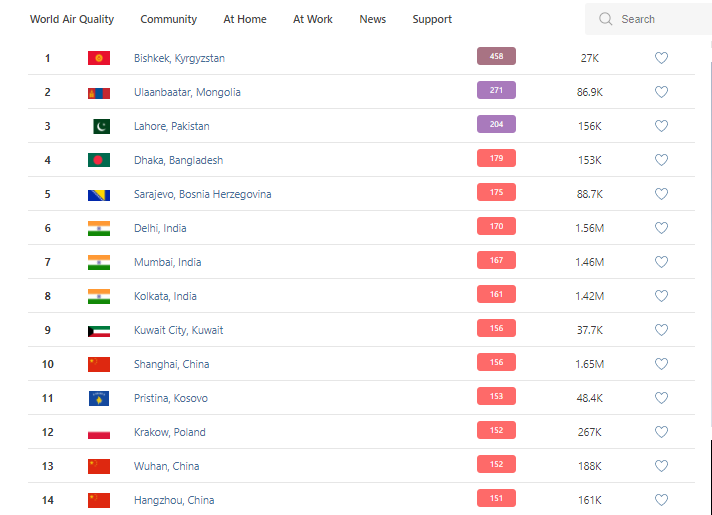
Task: Click the Pakistan flag beside Lahore
Action: coord(101,126)
